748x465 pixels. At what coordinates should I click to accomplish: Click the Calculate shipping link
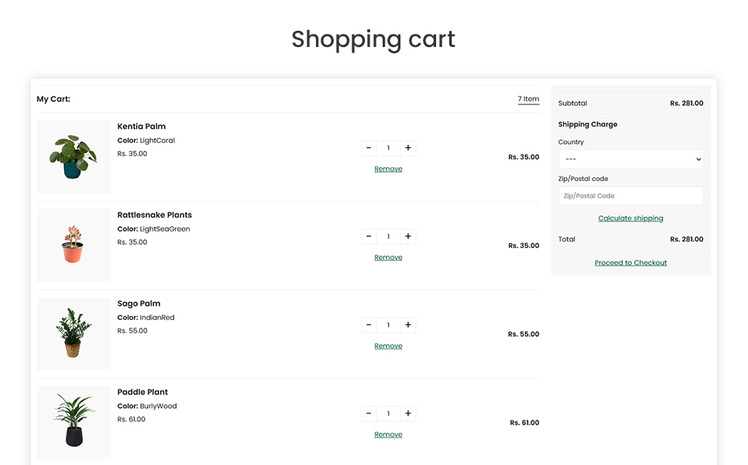[631, 218]
